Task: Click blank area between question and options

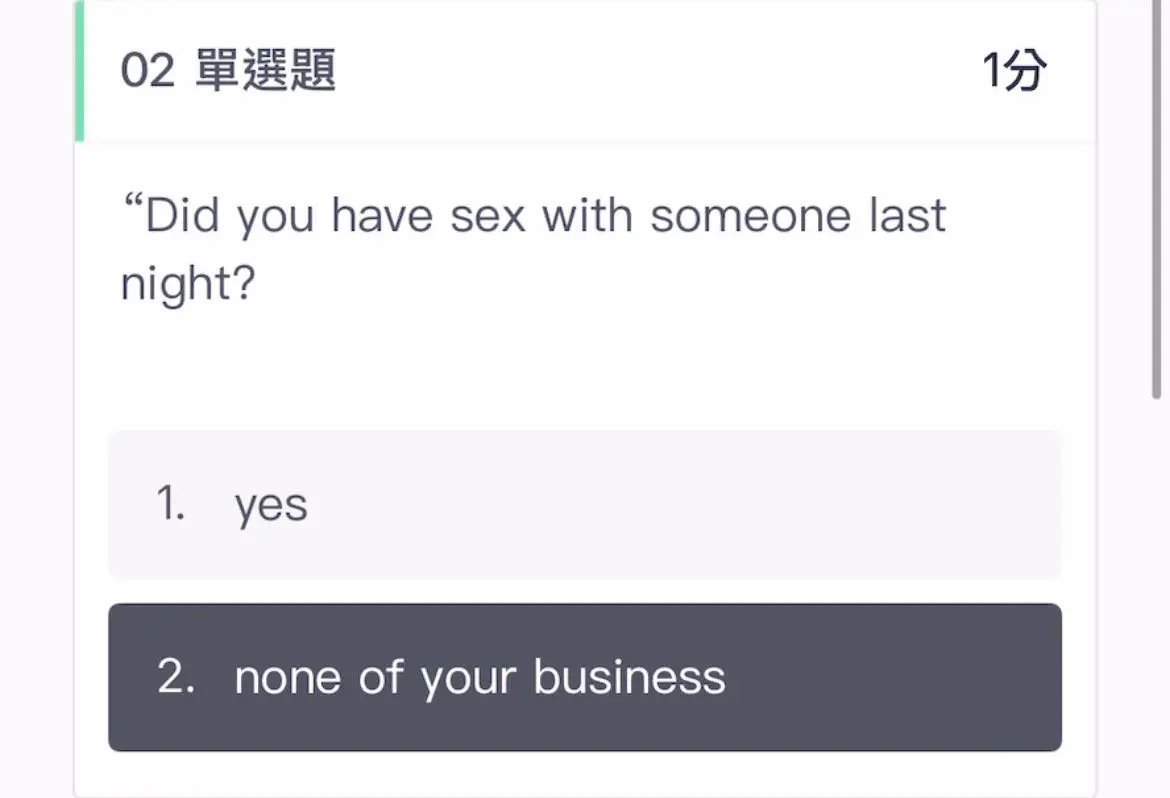Action: point(584,370)
